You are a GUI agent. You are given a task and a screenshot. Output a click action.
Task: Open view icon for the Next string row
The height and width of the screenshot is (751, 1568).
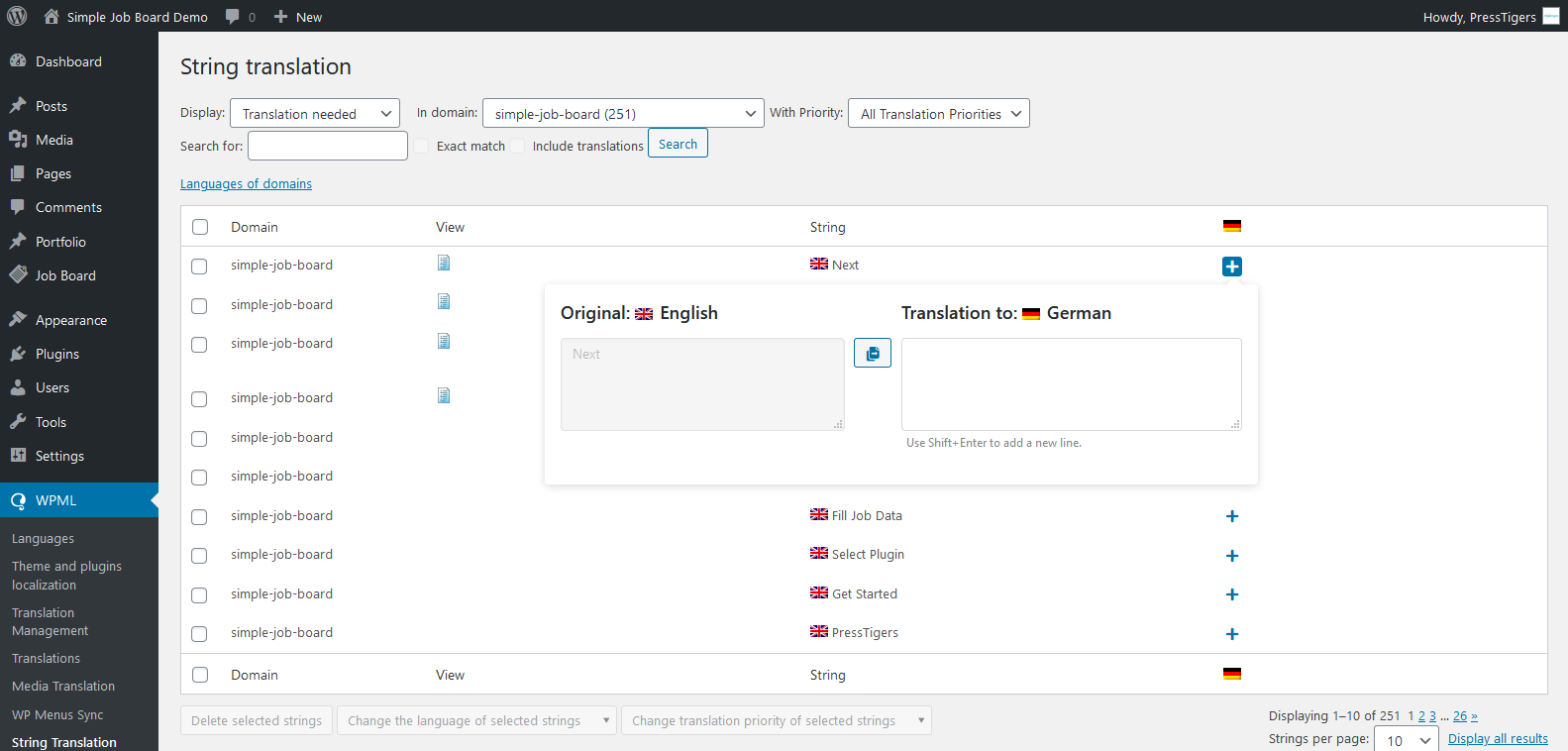tap(444, 263)
